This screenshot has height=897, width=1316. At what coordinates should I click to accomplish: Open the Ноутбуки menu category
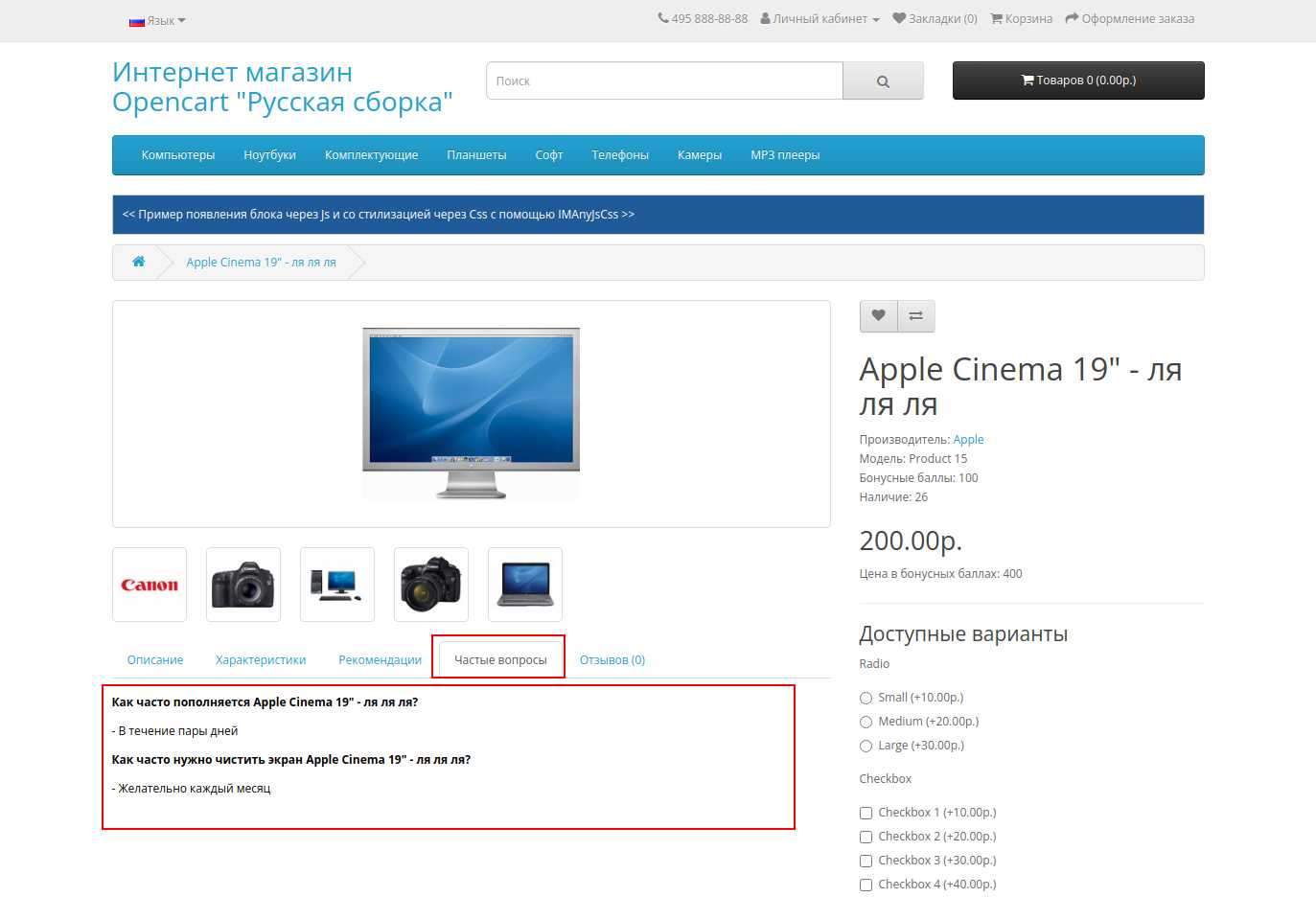pos(269,155)
